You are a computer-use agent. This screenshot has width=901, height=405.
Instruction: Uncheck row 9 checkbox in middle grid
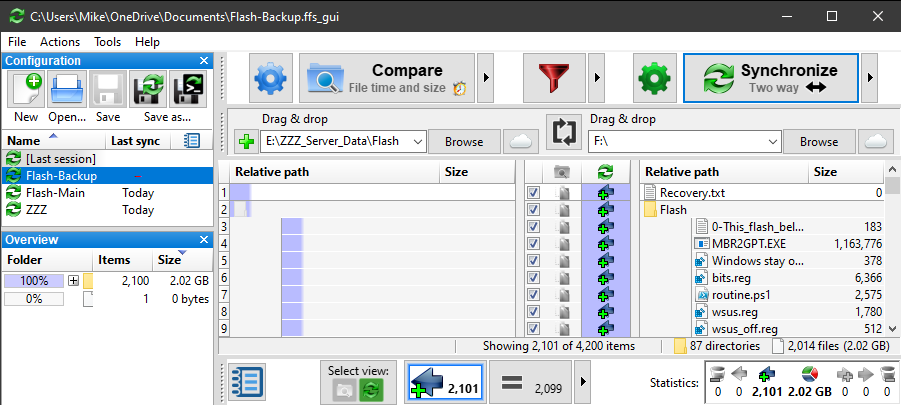pos(533,329)
